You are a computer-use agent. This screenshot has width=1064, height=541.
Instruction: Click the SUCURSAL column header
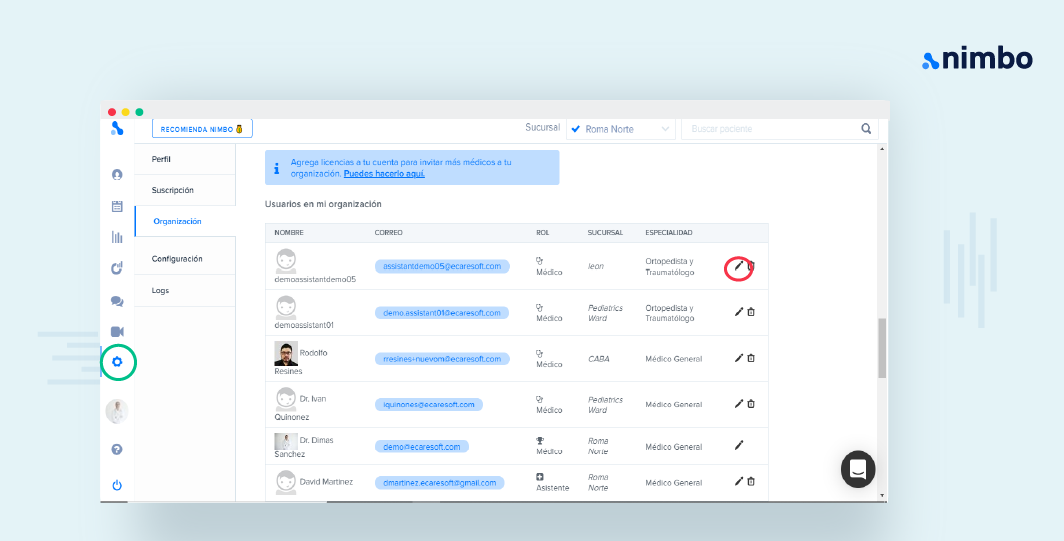coord(605,233)
